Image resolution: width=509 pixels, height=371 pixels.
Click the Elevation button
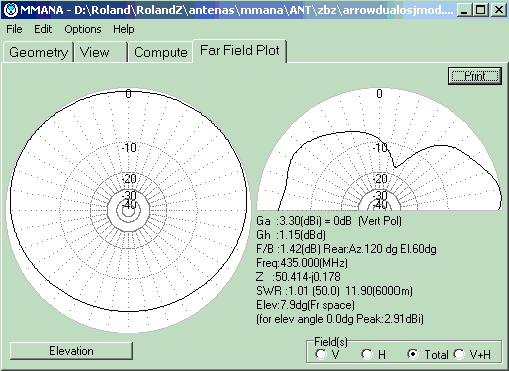coord(71,351)
